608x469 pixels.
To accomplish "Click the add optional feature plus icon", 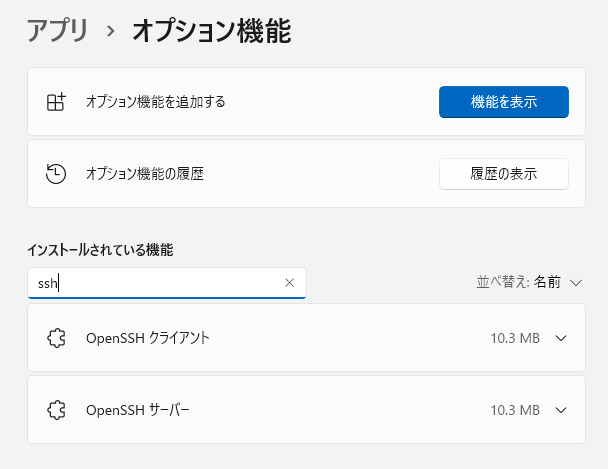I will 56,102.
